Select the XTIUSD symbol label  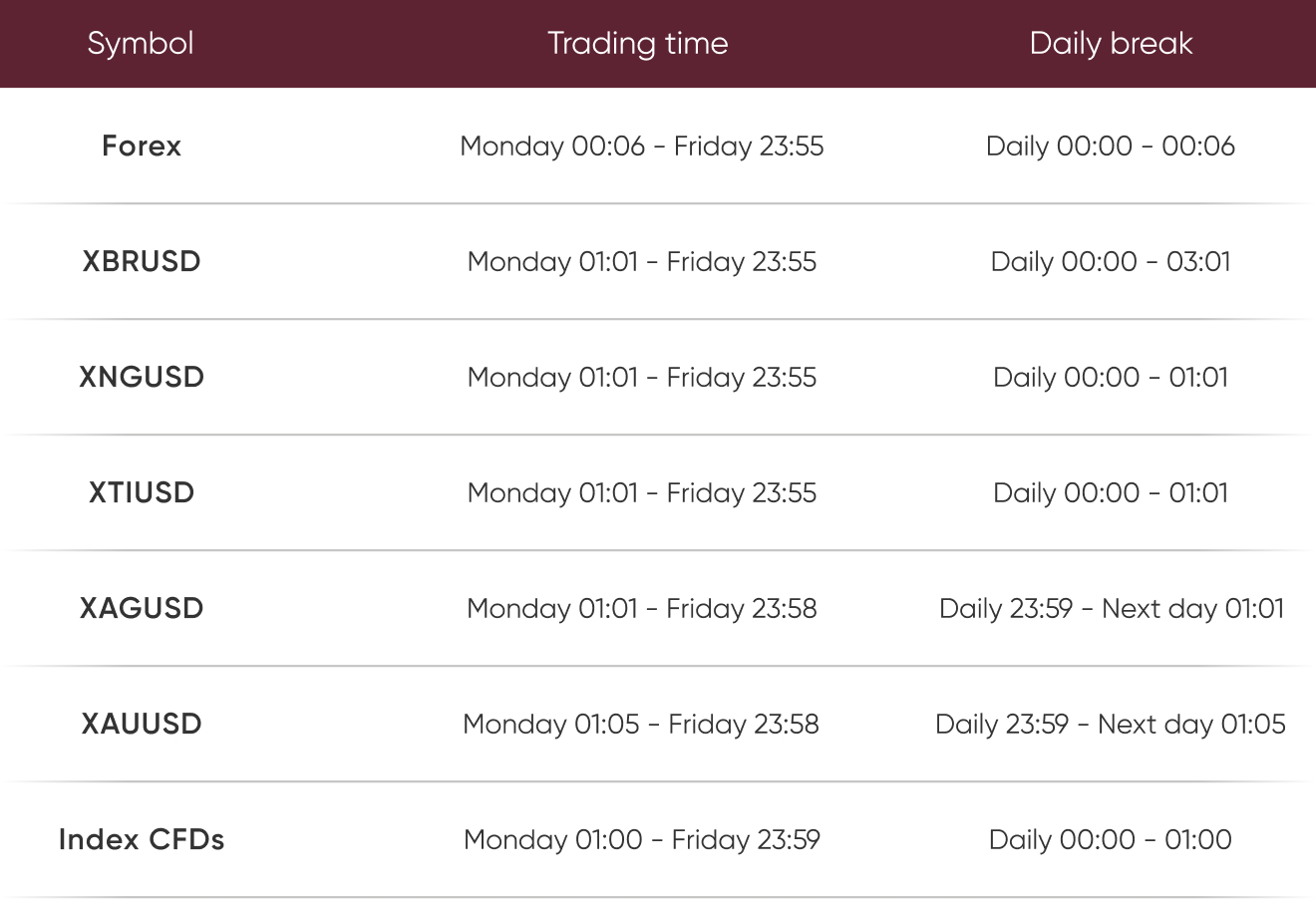pyautogui.click(x=142, y=493)
